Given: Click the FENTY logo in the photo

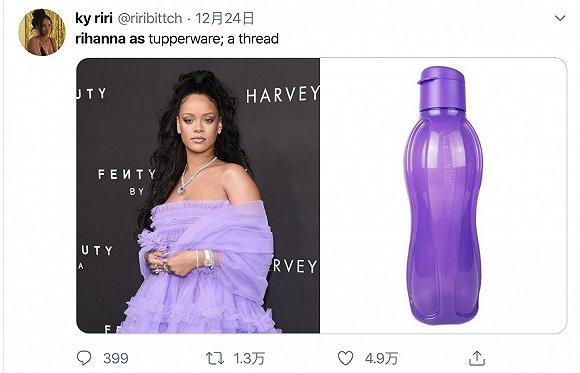Looking at the screenshot, I should (x=127, y=174).
